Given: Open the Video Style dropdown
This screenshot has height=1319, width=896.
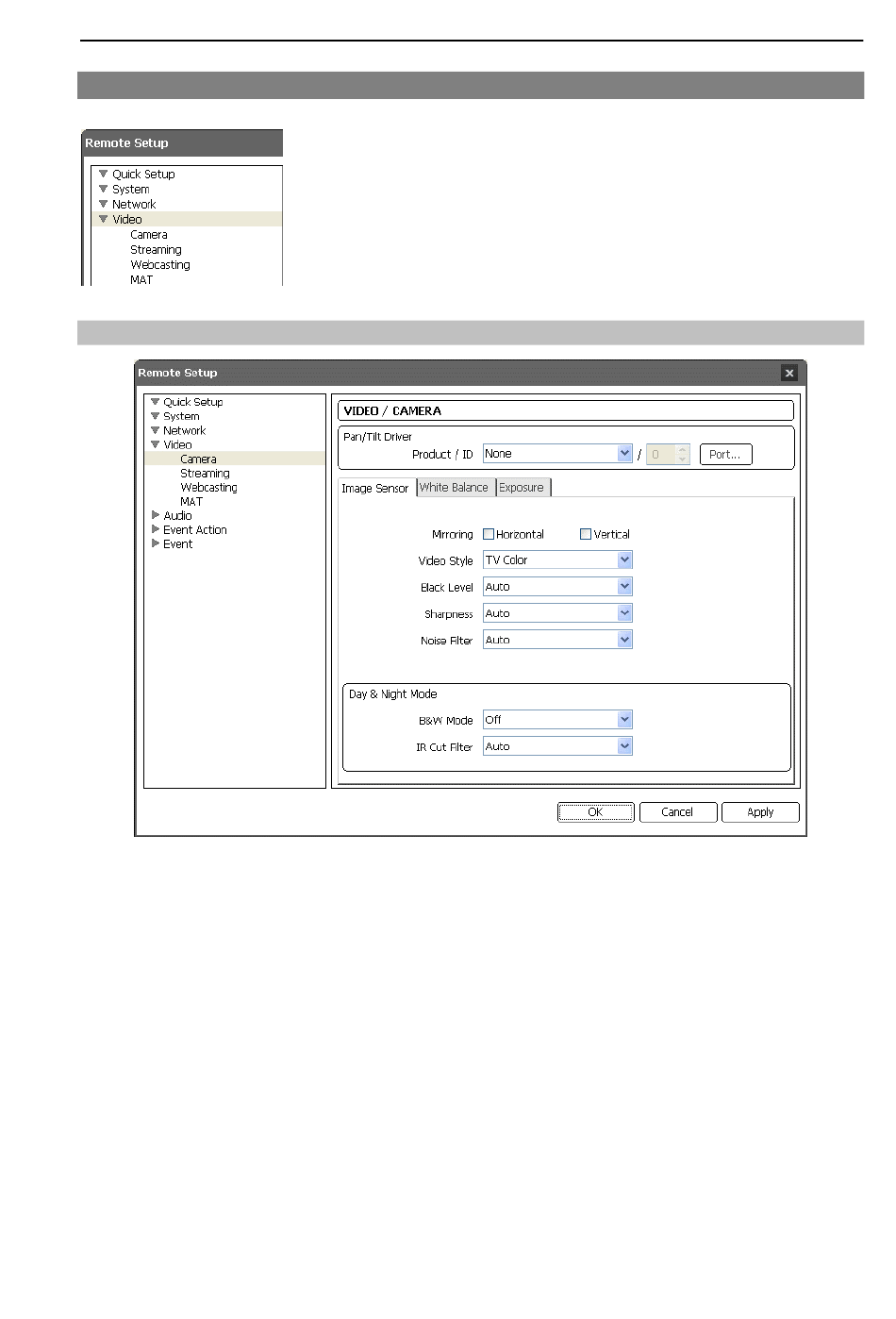Looking at the screenshot, I should click(x=557, y=560).
